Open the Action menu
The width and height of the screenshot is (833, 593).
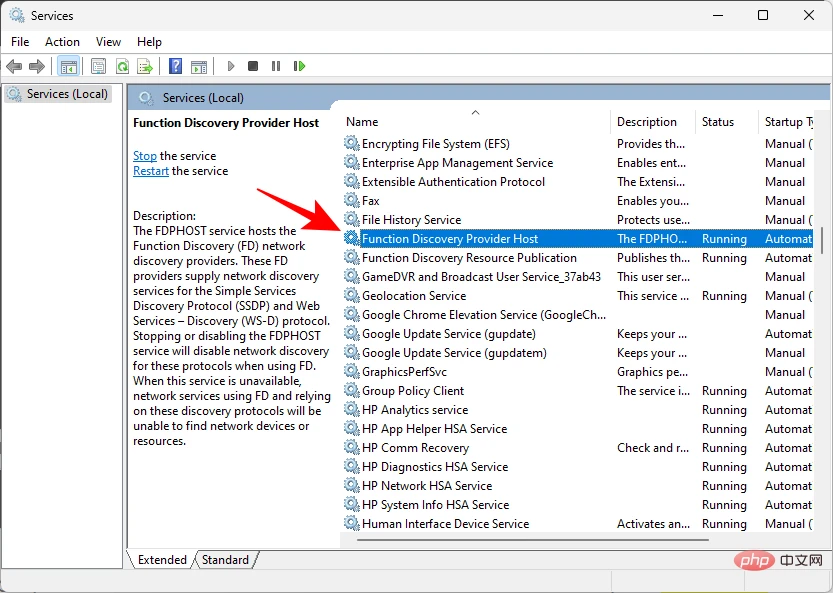click(62, 41)
